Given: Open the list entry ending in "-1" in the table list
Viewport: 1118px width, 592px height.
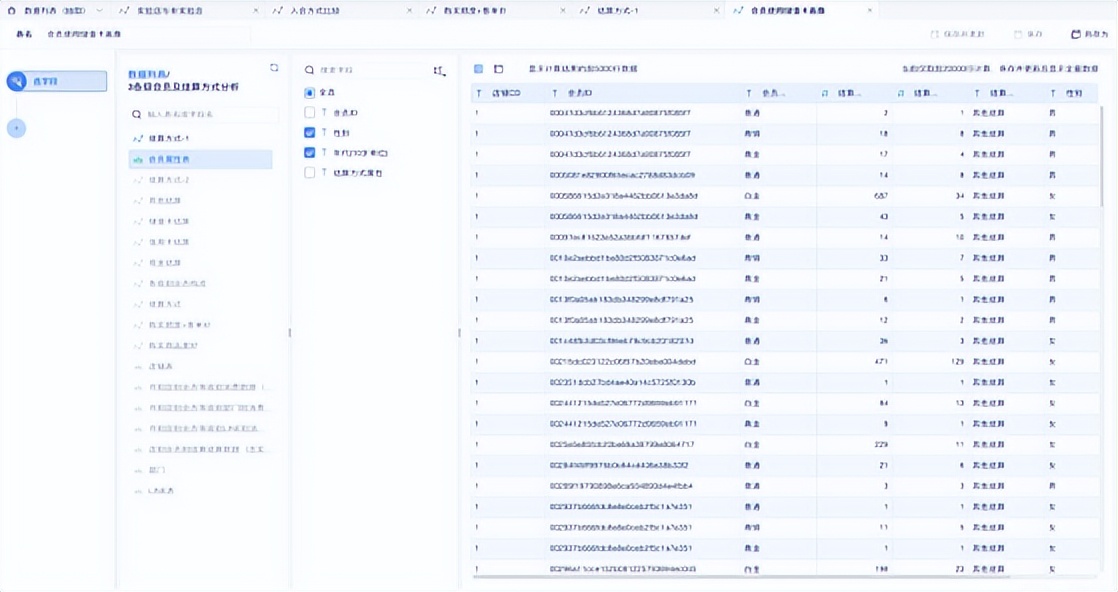Looking at the screenshot, I should (x=202, y=138).
